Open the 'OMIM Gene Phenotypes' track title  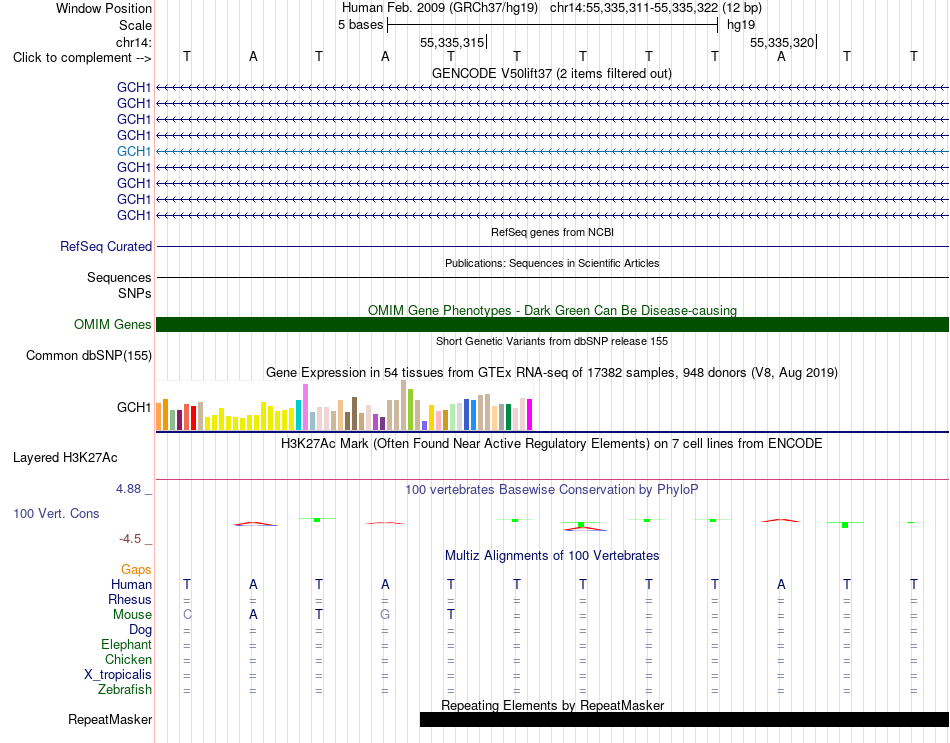click(553, 310)
